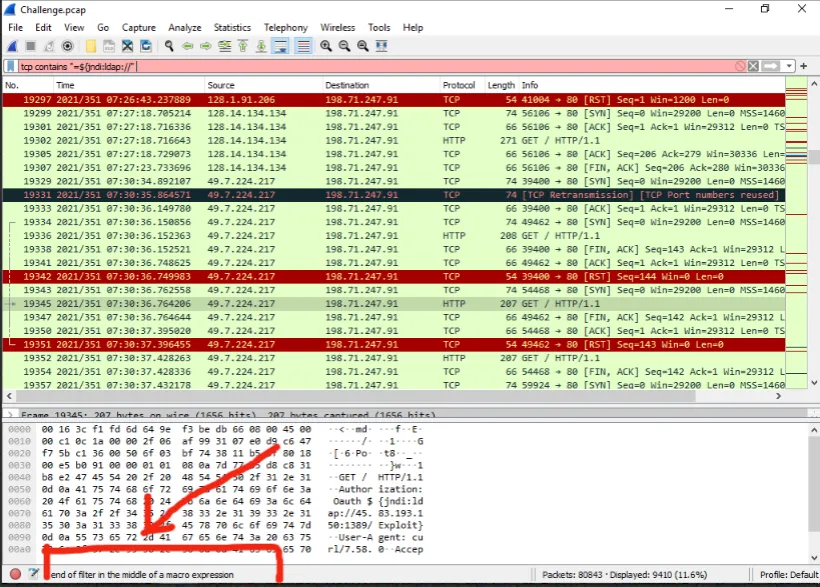Zoom in on main window text
The image size is (820, 587).
coord(326,46)
